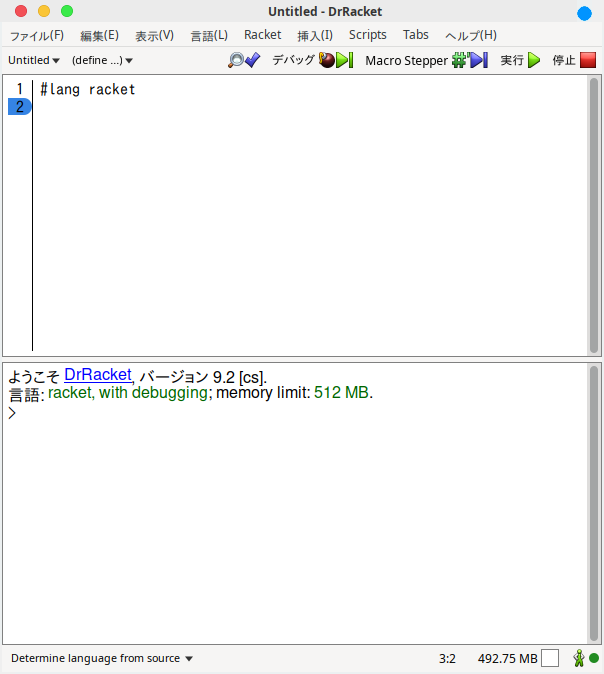Click the blue checkmark syntax icon

tap(253, 60)
